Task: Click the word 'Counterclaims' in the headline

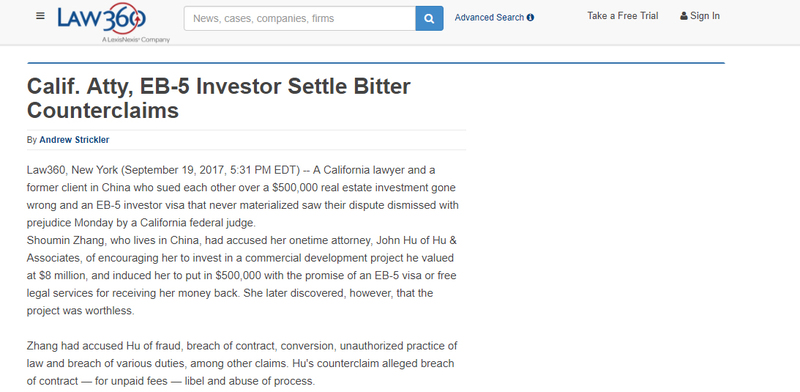Action: coord(103,111)
